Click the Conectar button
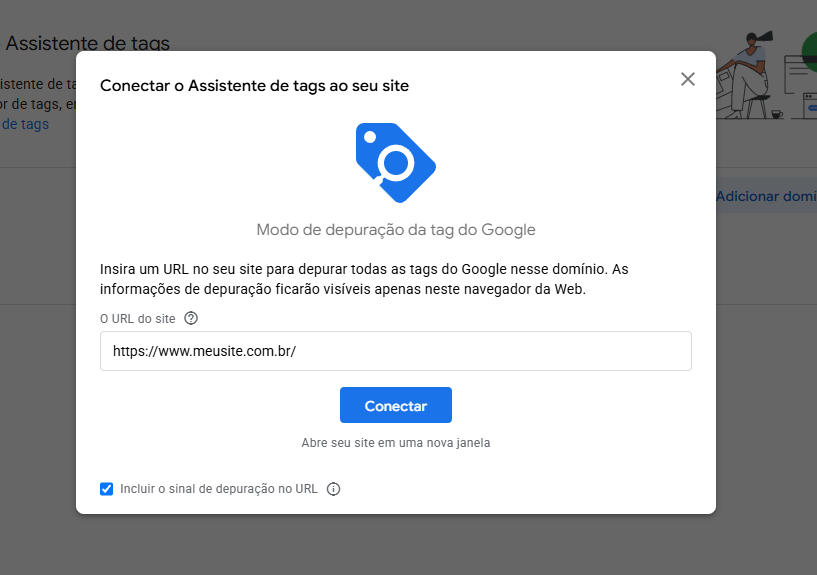Viewport: 817px width, 575px height. 395,405
